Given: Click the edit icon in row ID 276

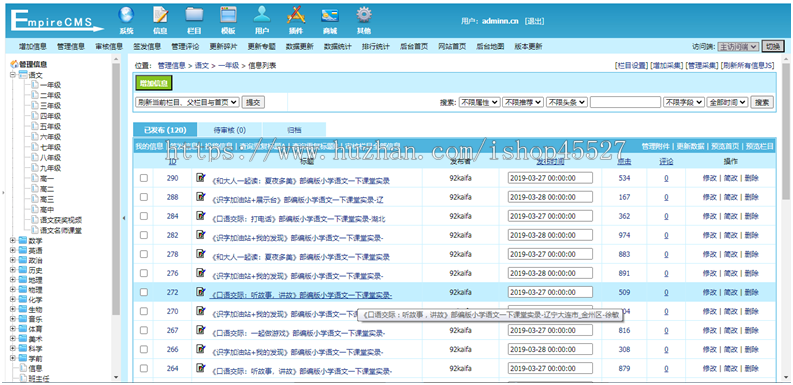Looking at the screenshot, I should pyautogui.click(x=201, y=273).
